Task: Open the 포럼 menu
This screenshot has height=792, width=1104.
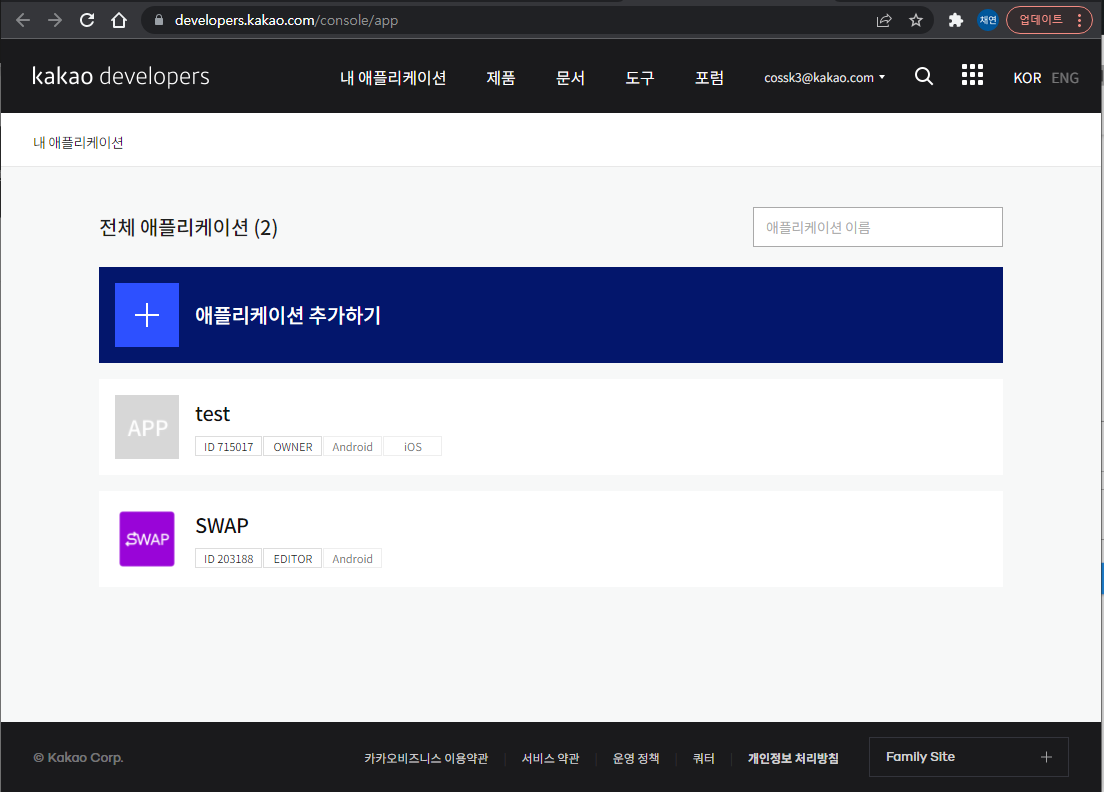Action: click(709, 77)
